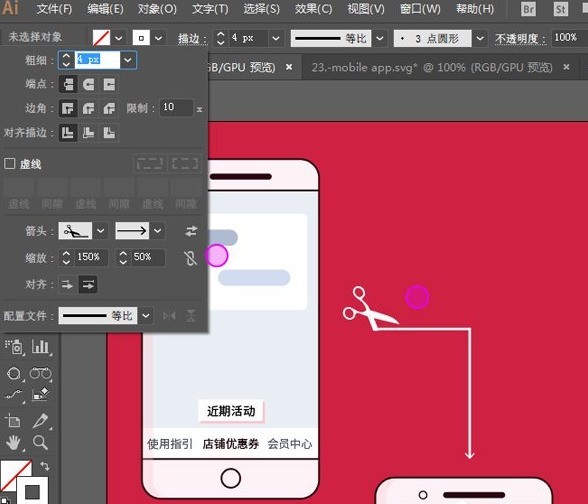Flip profile along horizontally icon
Screen dimensions: 588x504
tap(169, 316)
